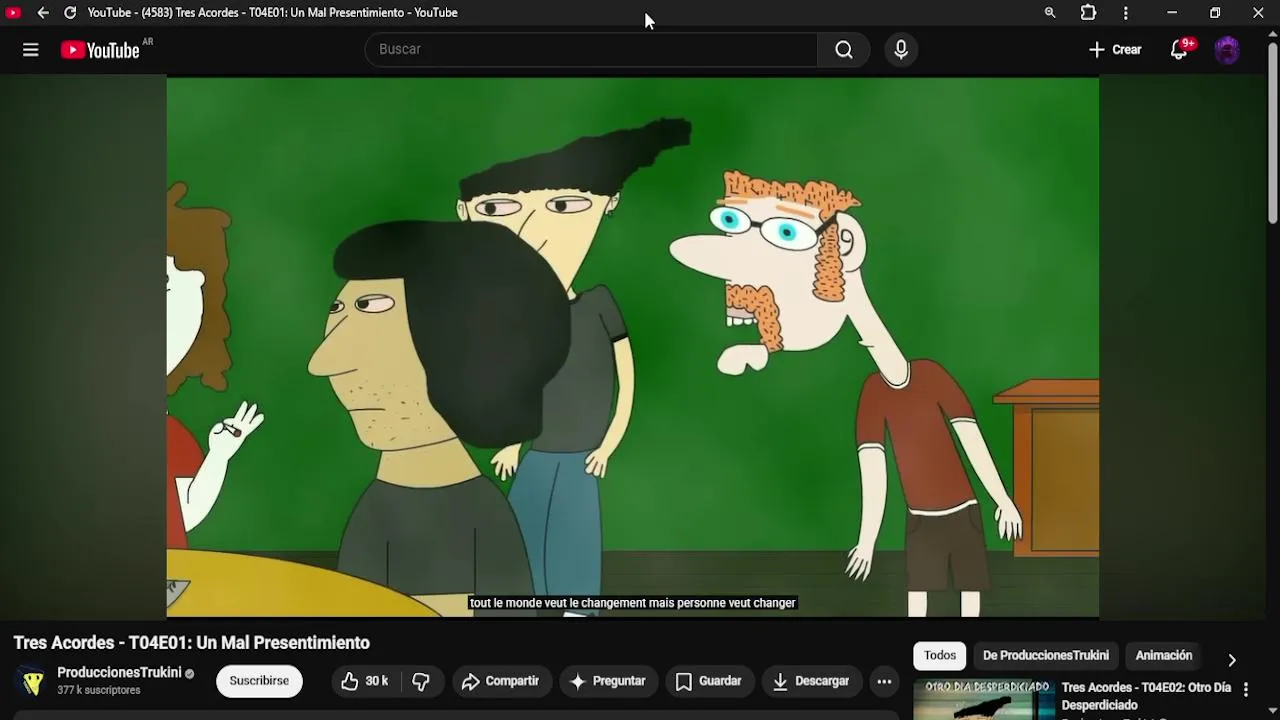Reload the page with the refresh icon
1280x720 pixels.
(70, 13)
